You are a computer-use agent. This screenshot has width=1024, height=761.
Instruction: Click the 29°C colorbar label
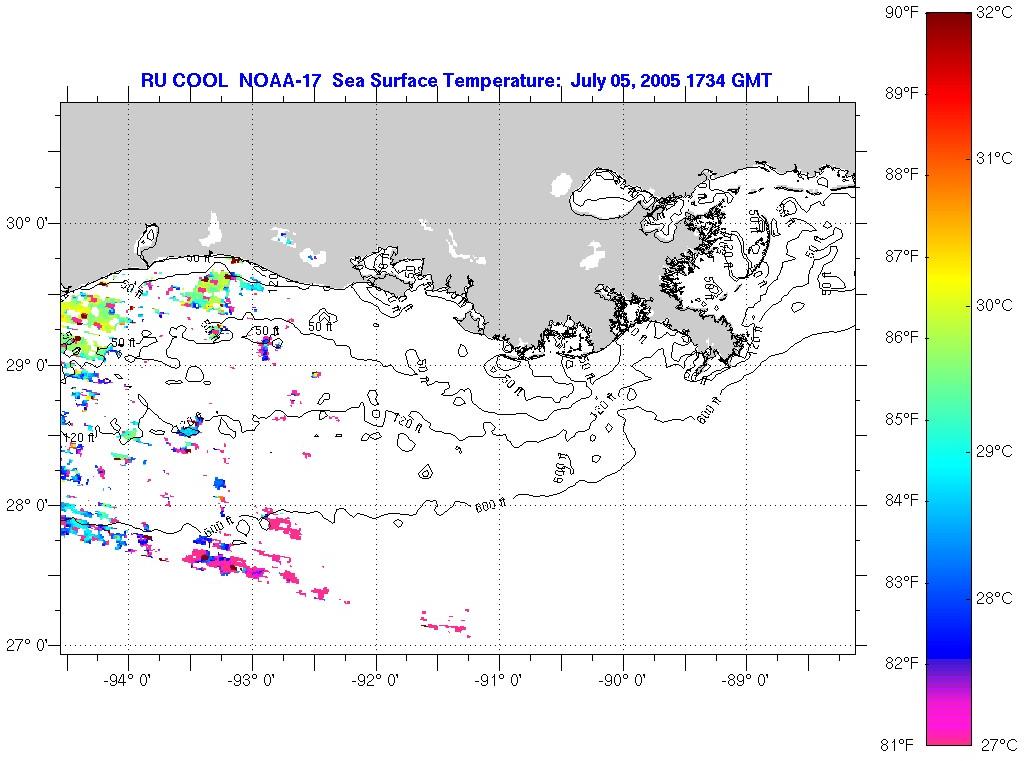(x=995, y=451)
